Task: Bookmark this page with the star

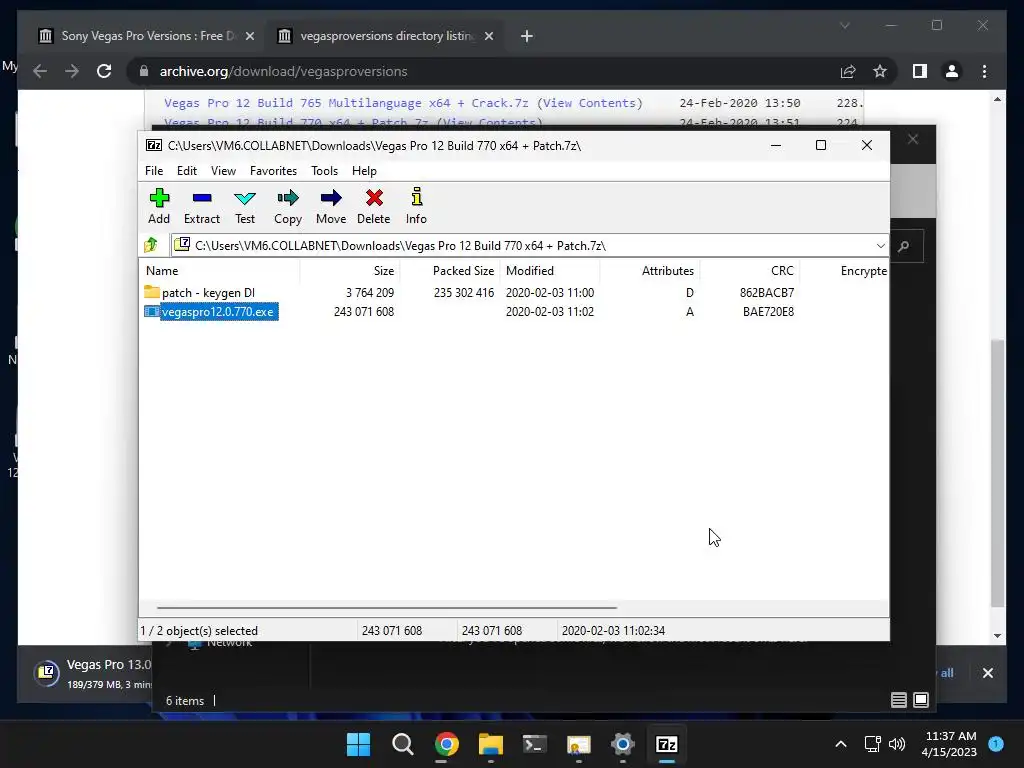Action: point(880,71)
